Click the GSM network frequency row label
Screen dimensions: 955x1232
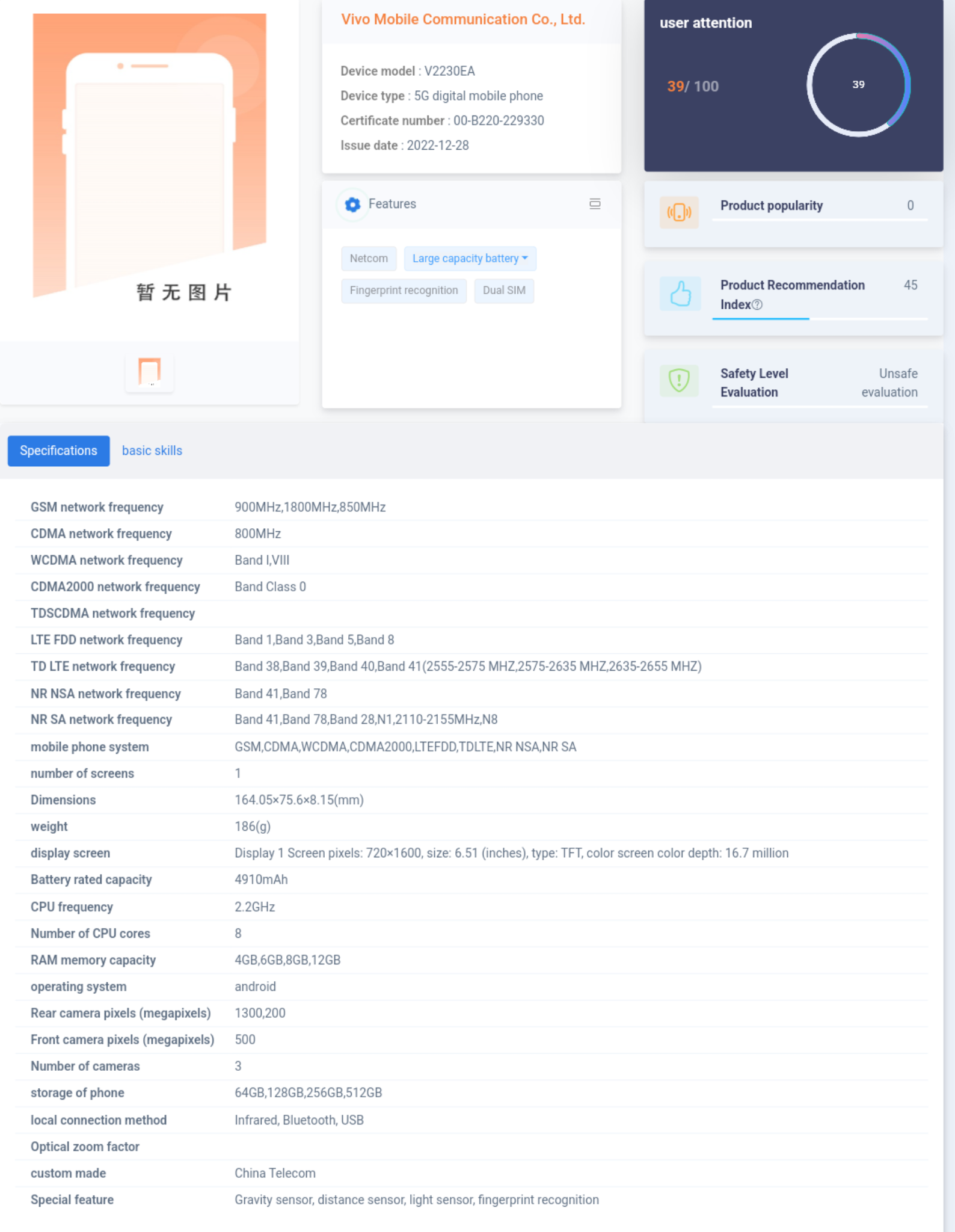click(97, 507)
